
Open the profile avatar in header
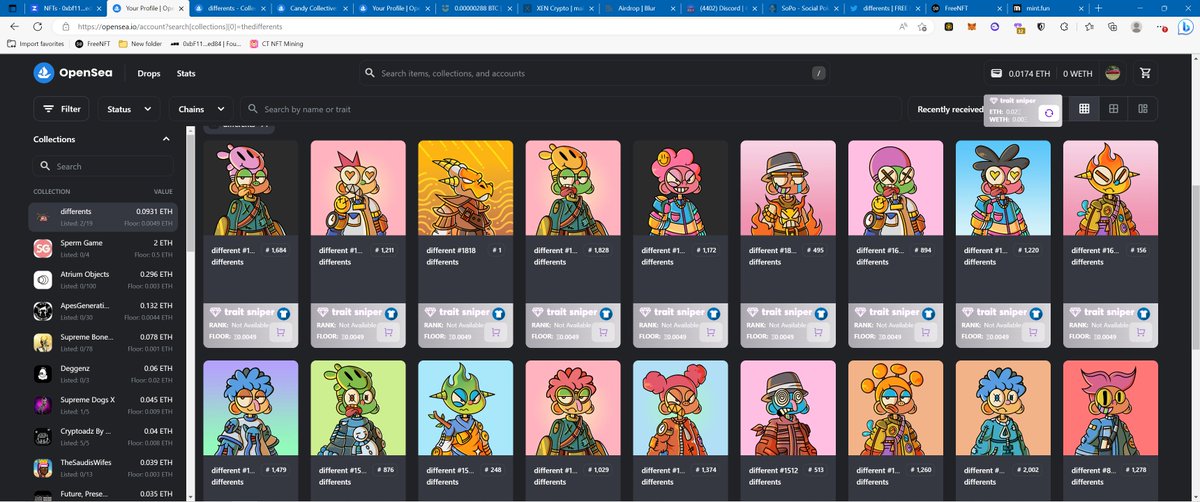tap(1112, 73)
